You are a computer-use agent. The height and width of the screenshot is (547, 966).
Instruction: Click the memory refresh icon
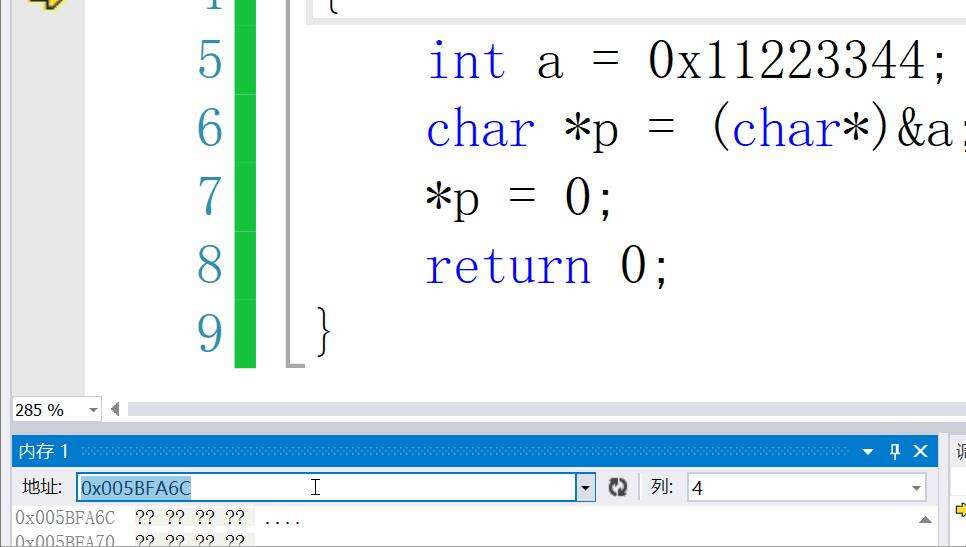[618, 487]
